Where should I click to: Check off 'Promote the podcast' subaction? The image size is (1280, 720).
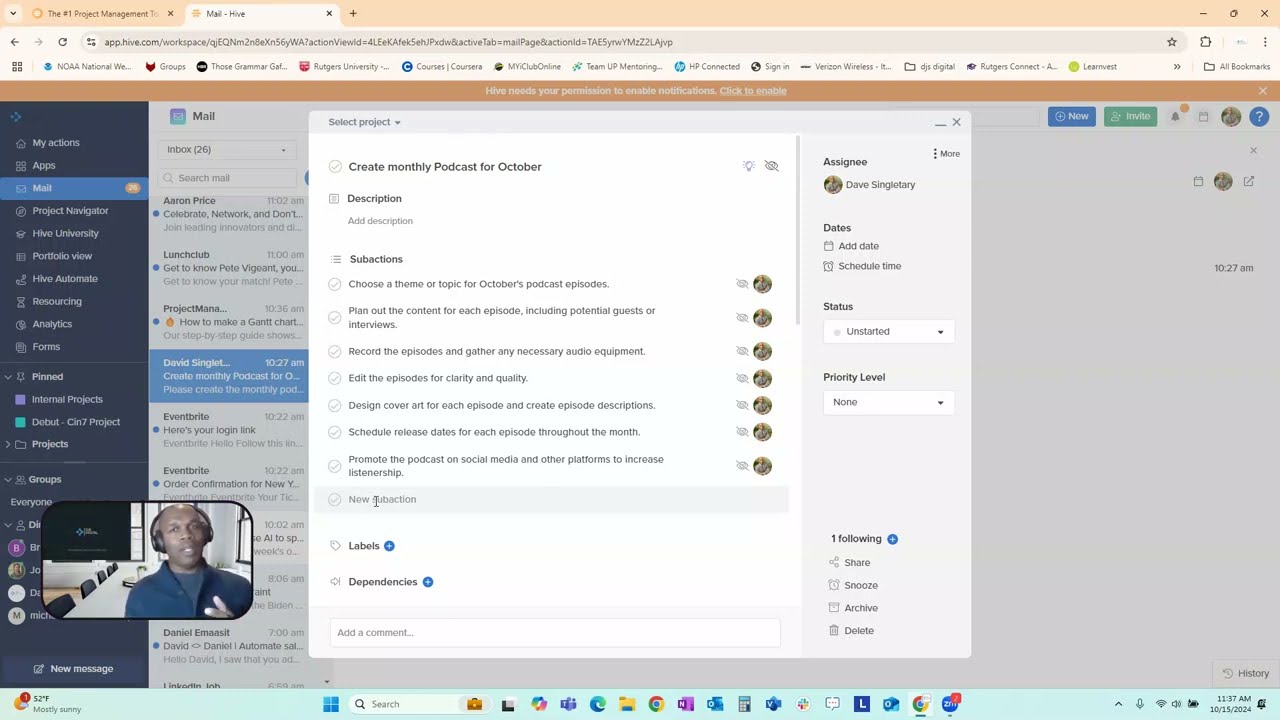coord(335,466)
